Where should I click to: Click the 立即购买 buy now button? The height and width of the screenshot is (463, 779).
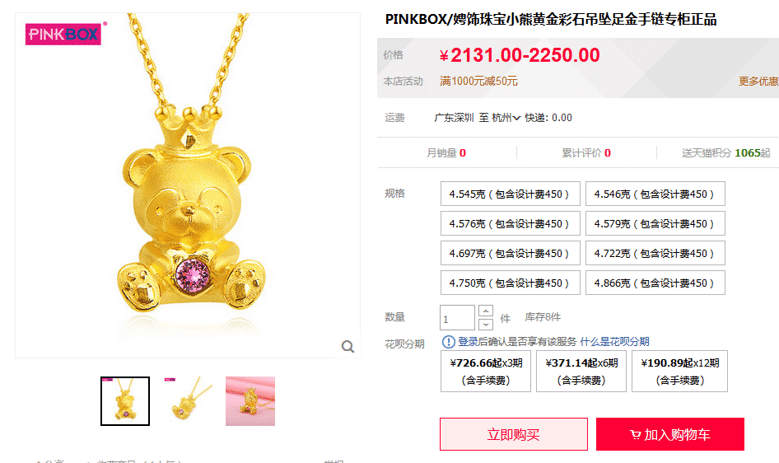click(x=514, y=434)
